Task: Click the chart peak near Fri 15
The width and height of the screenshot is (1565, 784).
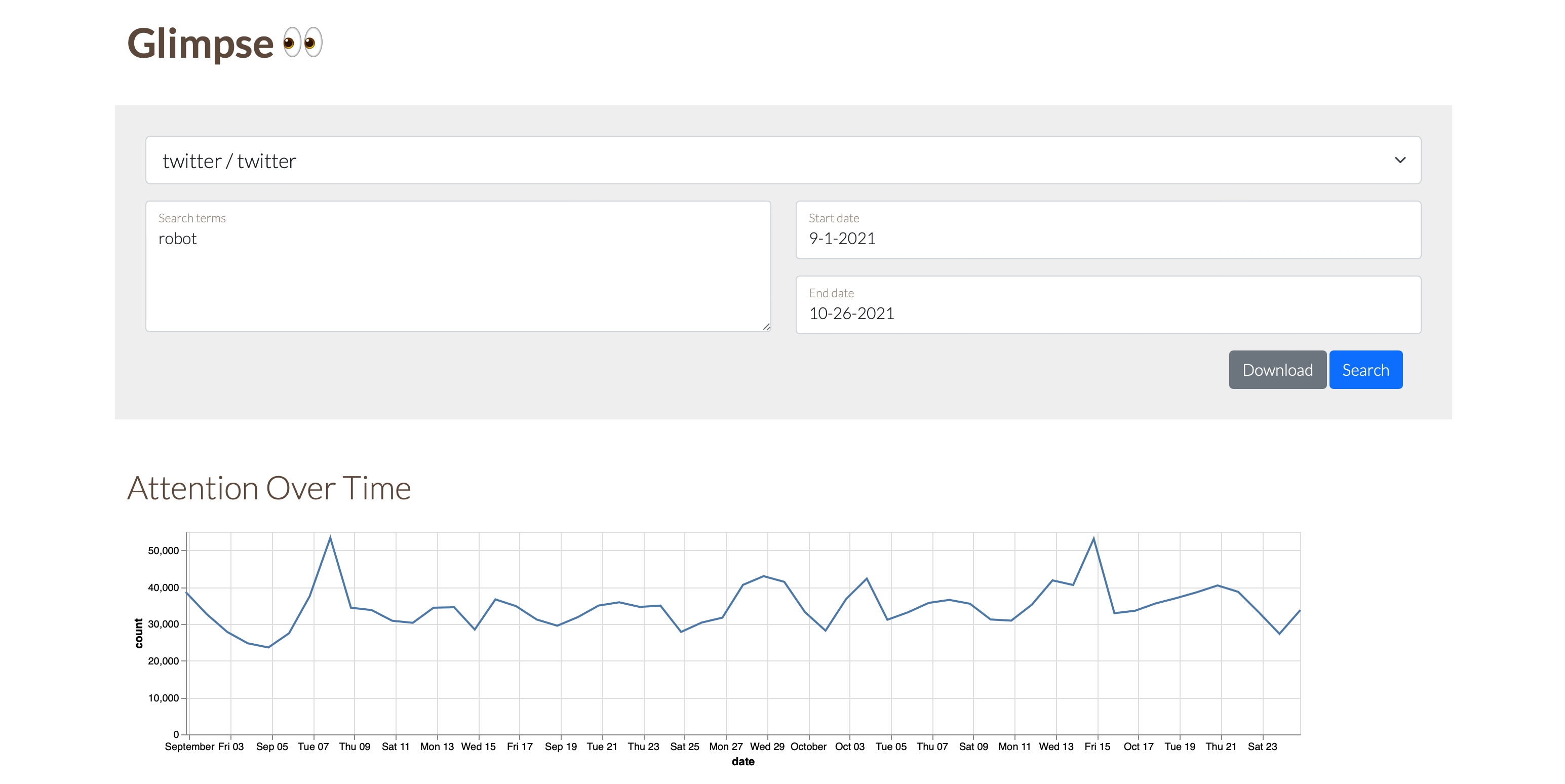Action: coord(1093,539)
